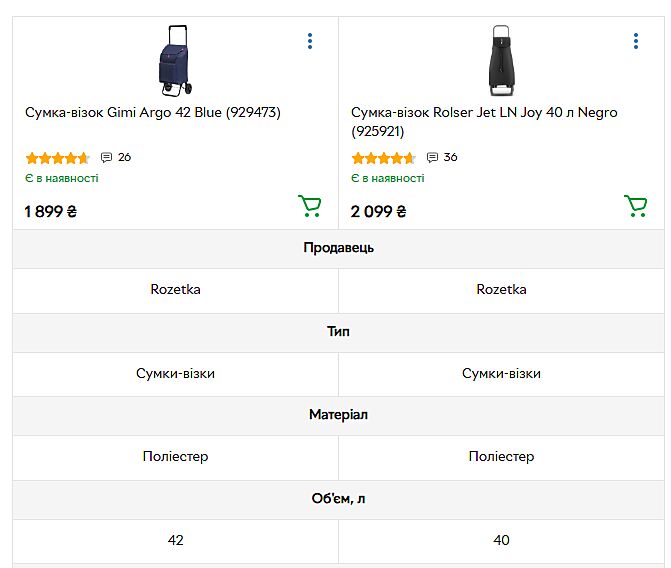Viewport: 671px width, 568px height.
Task: Click the Продавець section header
Action: click(x=339, y=248)
